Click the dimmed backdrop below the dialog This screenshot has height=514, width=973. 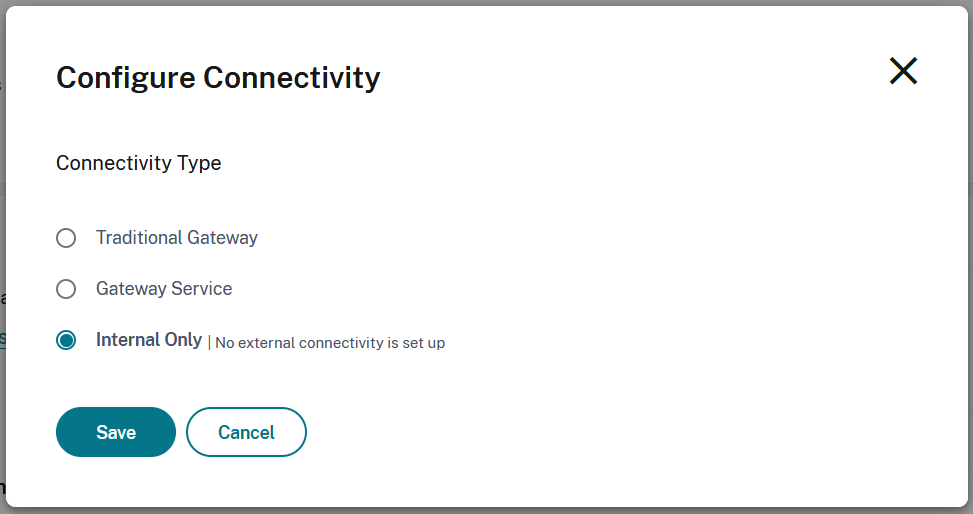(486, 510)
